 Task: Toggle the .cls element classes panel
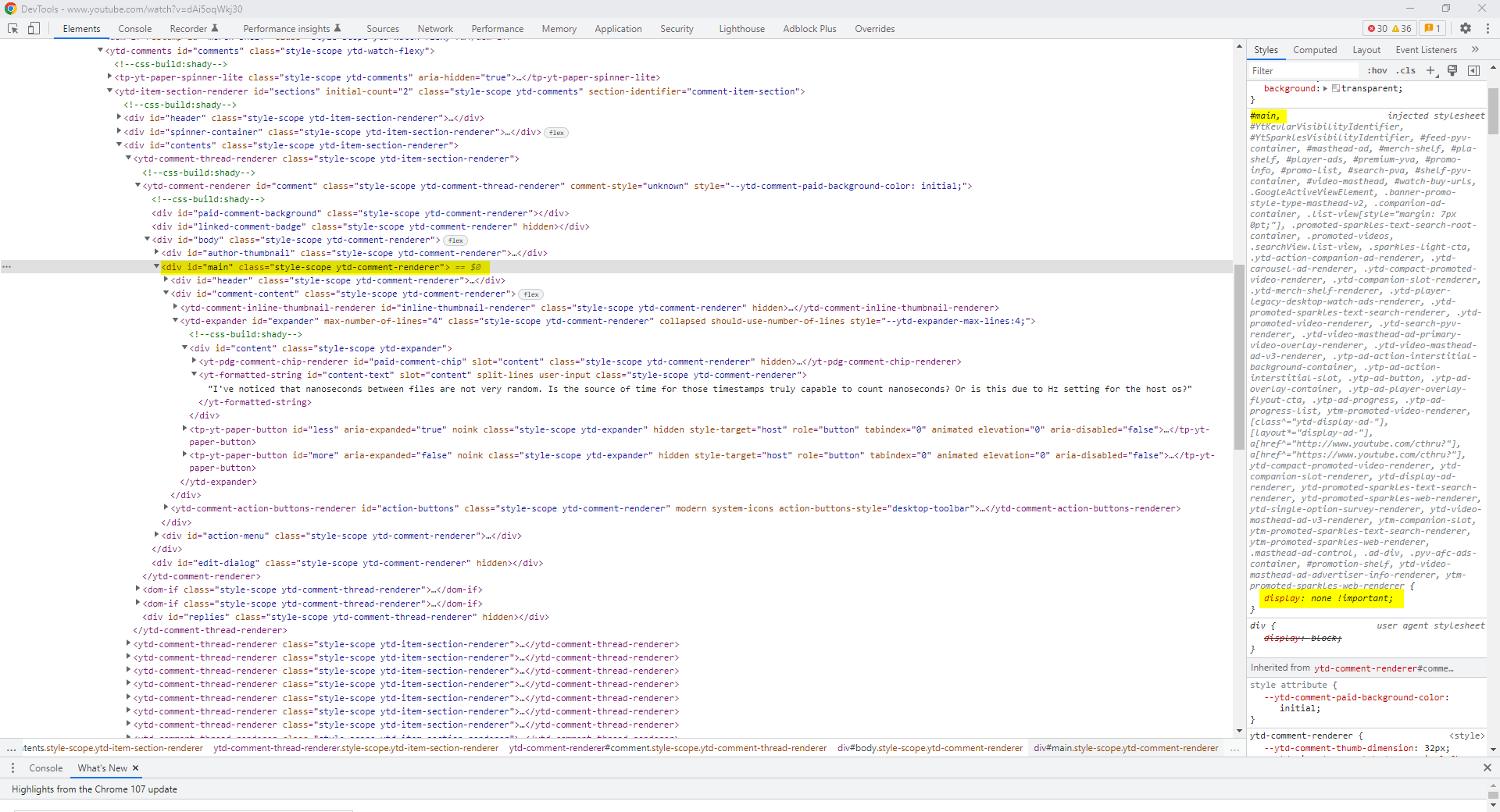click(1406, 70)
